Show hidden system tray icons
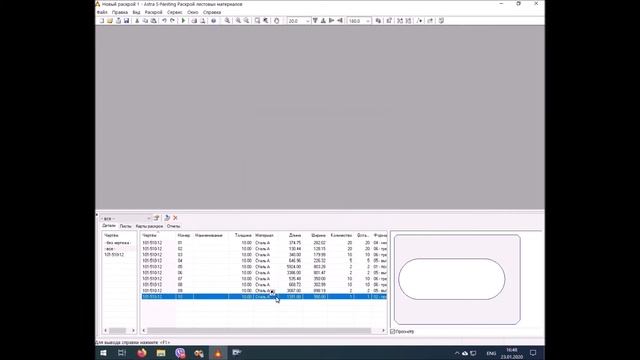Viewport: 640px width, 360px height. click(457, 353)
